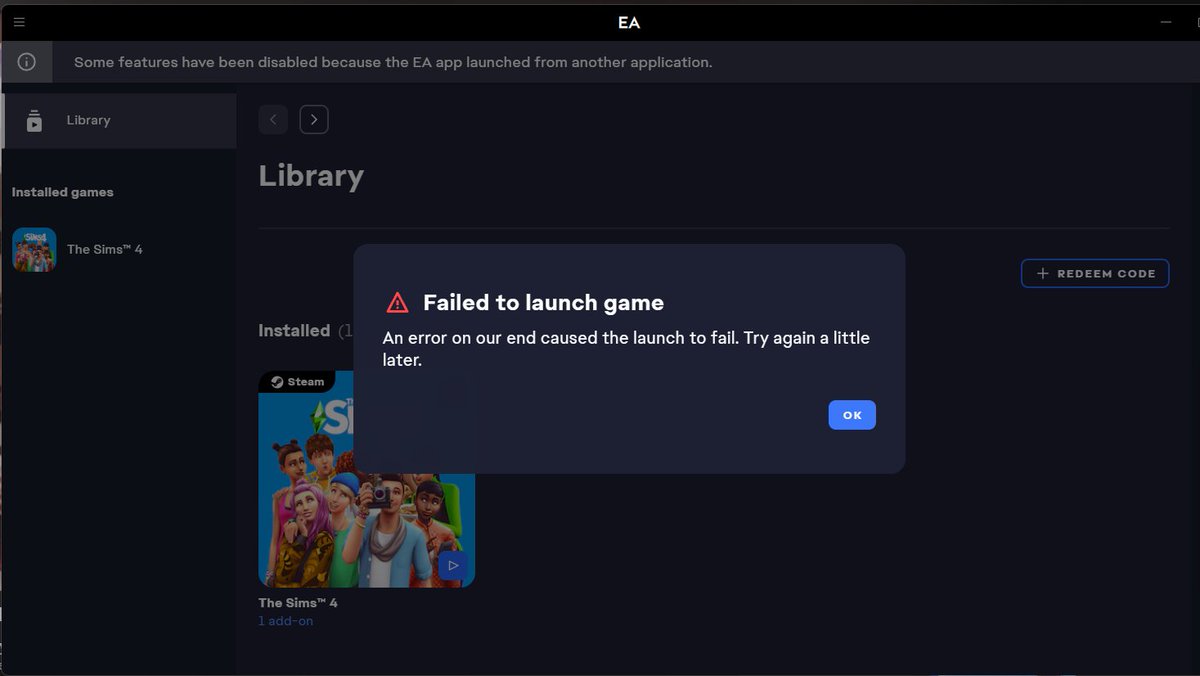The image size is (1200, 676).
Task: Click the "Installed games" sidebar heading
Action: (63, 192)
